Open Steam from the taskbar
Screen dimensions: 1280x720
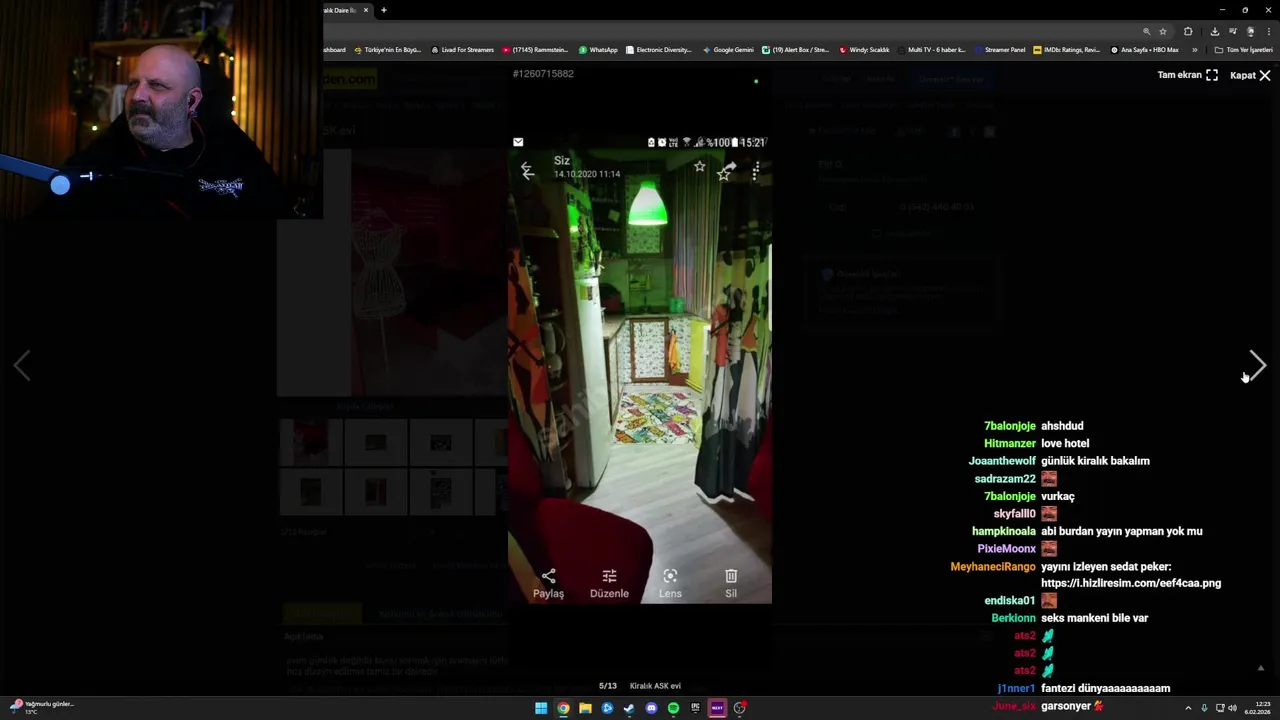(629, 708)
